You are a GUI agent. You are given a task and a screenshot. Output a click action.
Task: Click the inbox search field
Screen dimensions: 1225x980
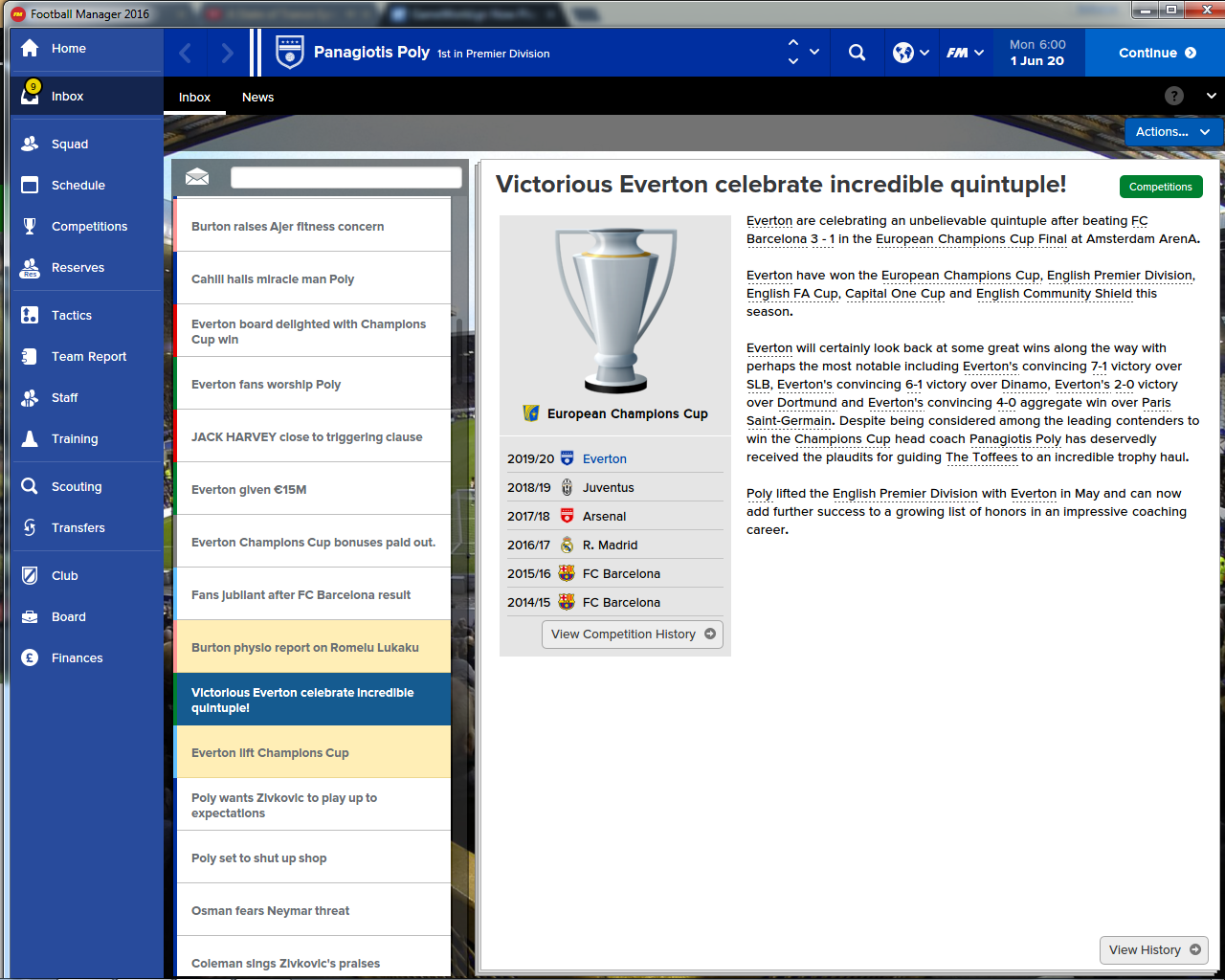tap(346, 177)
